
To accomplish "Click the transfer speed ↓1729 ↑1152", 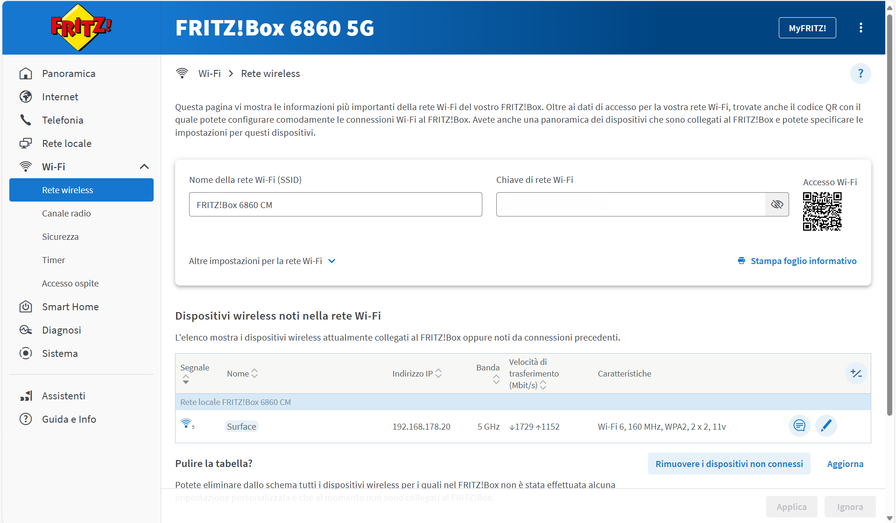I will pyautogui.click(x=534, y=426).
